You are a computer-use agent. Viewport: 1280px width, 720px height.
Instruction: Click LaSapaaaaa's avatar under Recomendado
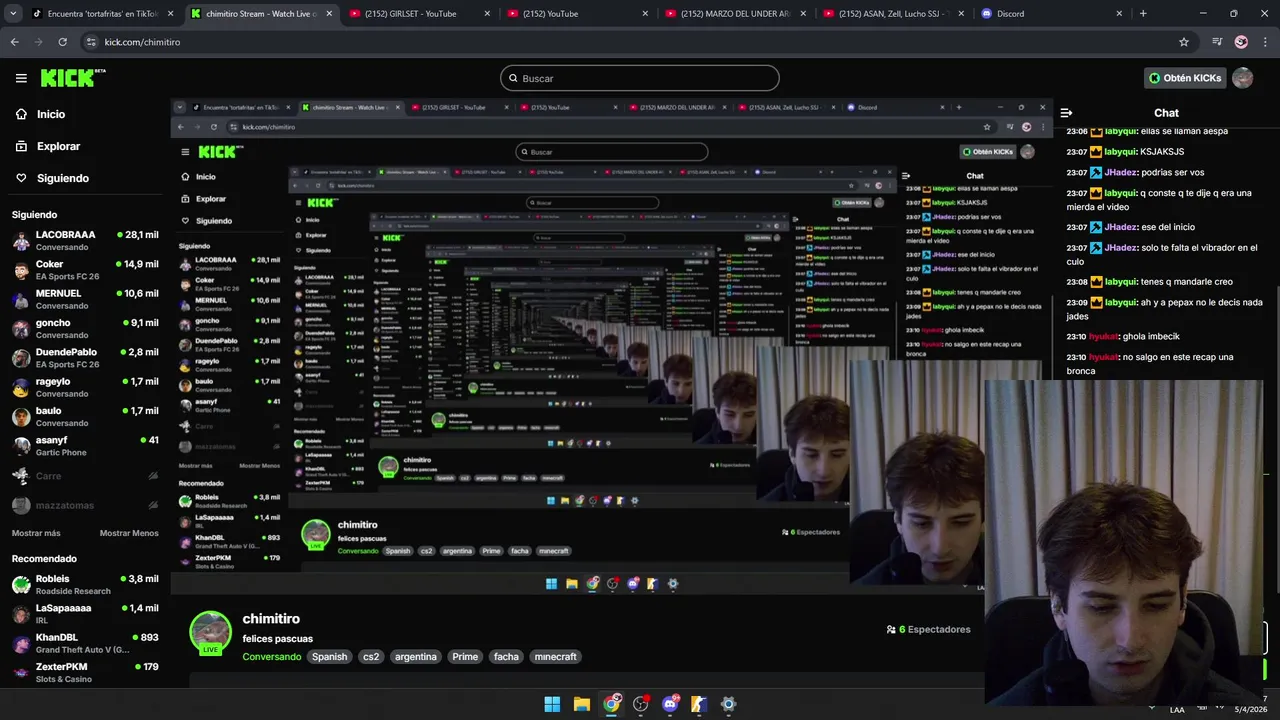pyautogui.click(x=21, y=614)
